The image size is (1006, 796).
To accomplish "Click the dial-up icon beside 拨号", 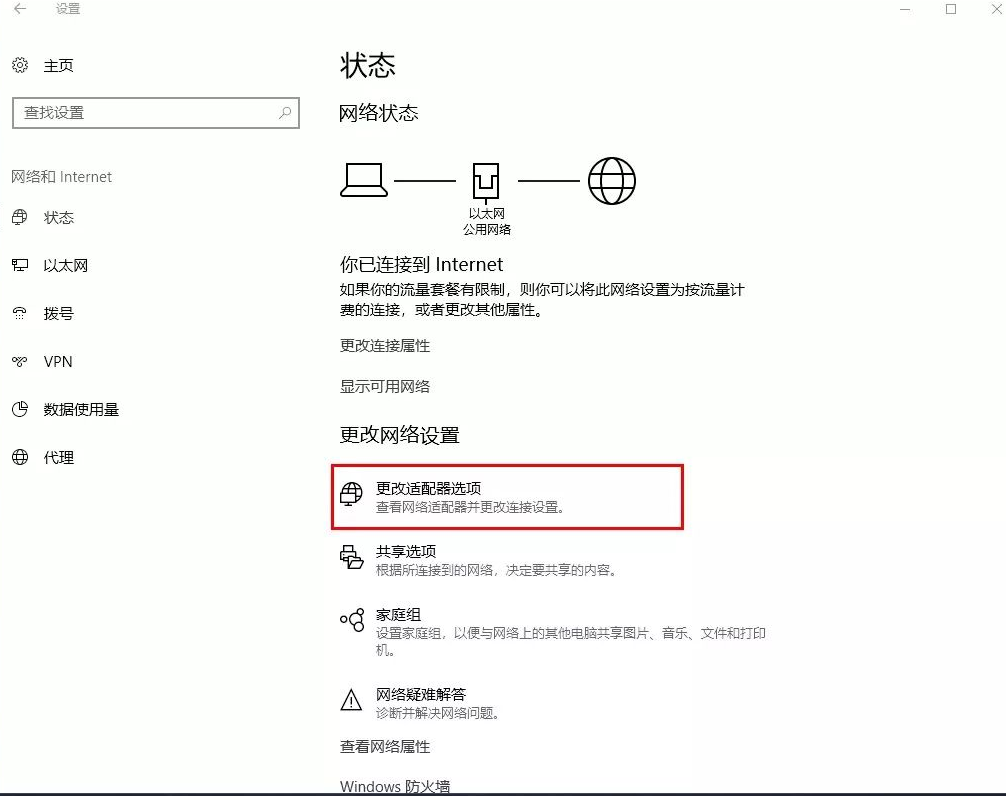I will [20, 313].
